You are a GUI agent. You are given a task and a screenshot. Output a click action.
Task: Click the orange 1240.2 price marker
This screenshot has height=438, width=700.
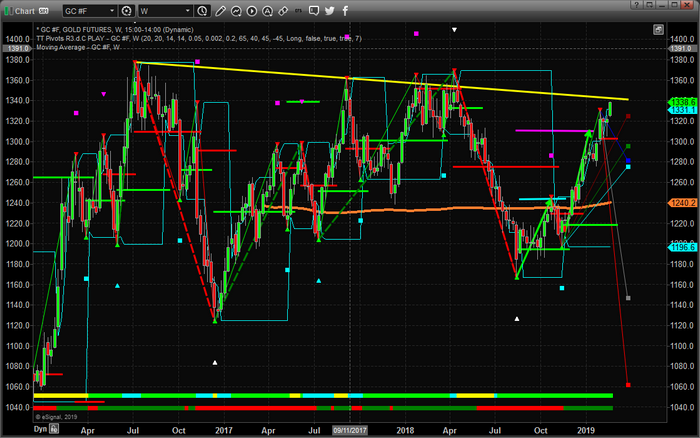click(x=683, y=203)
